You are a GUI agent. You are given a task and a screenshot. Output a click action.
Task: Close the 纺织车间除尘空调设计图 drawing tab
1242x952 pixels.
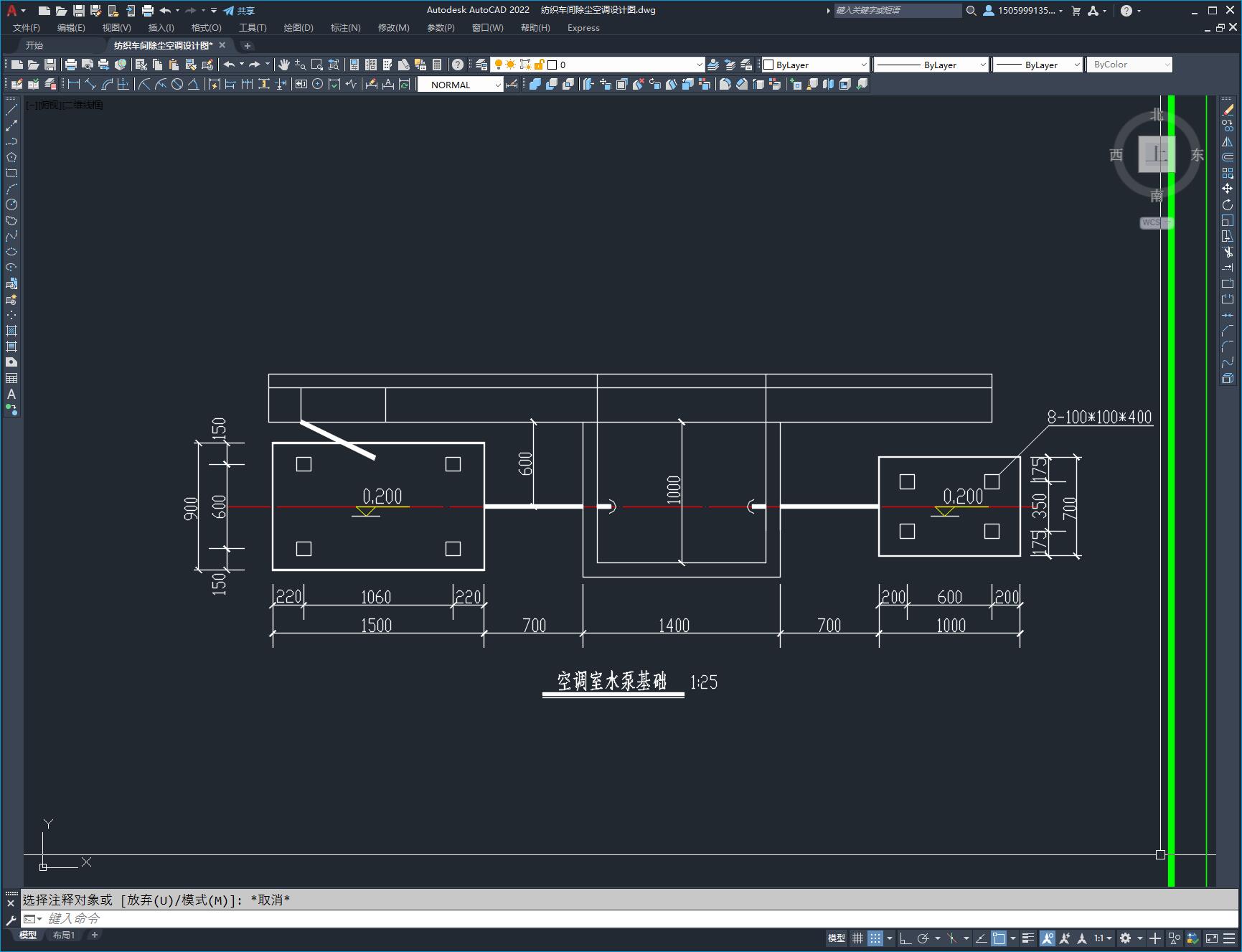point(222,45)
